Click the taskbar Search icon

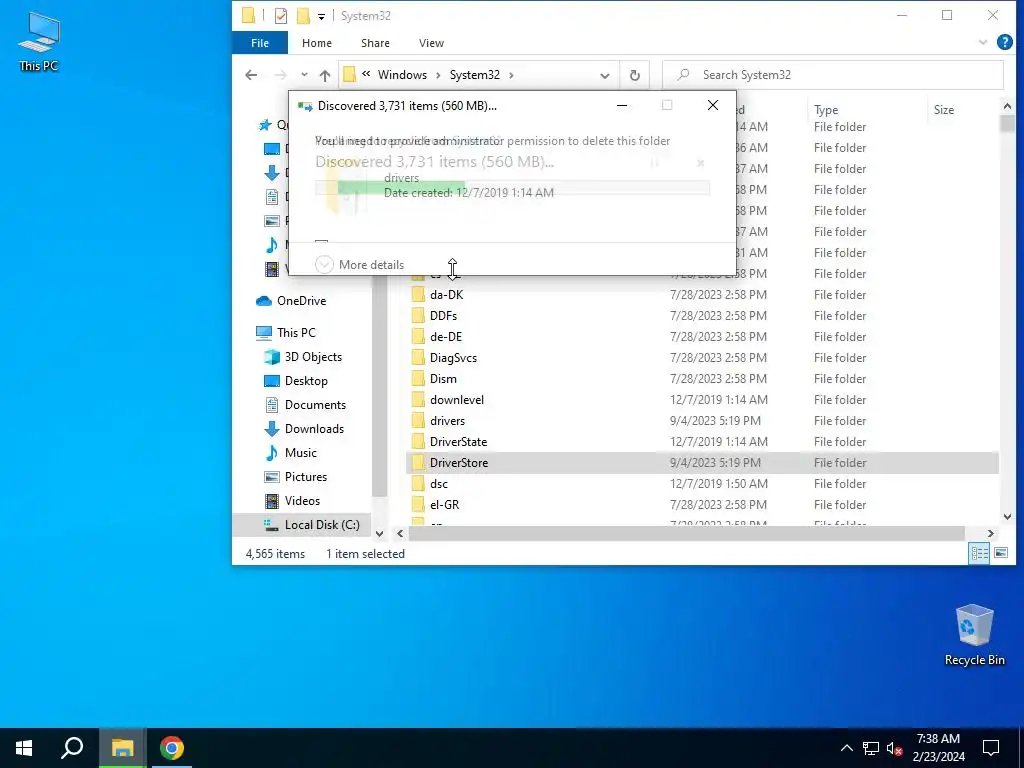[x=72, y=748]
